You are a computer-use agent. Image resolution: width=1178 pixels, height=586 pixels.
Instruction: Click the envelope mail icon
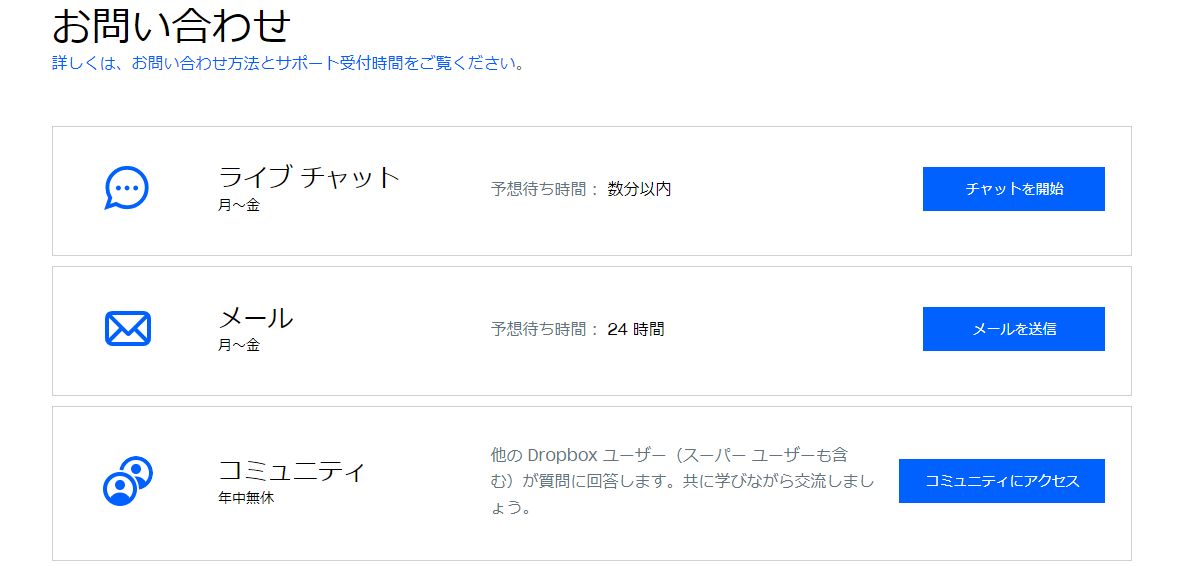click(127, 328)
